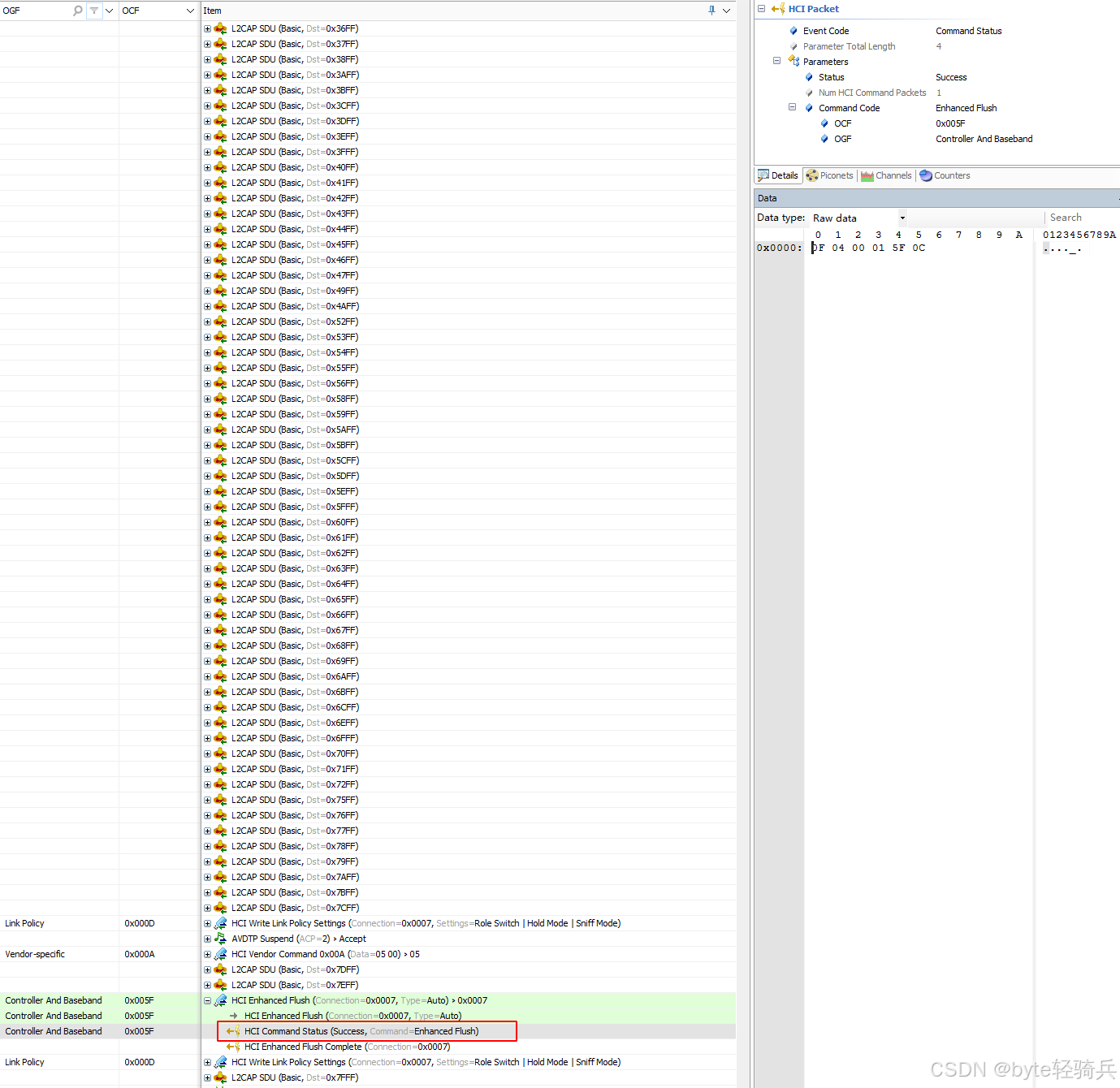1120x1088 pixels.
Task: Pin the Item column using pin icon
Action: (711, 11)
